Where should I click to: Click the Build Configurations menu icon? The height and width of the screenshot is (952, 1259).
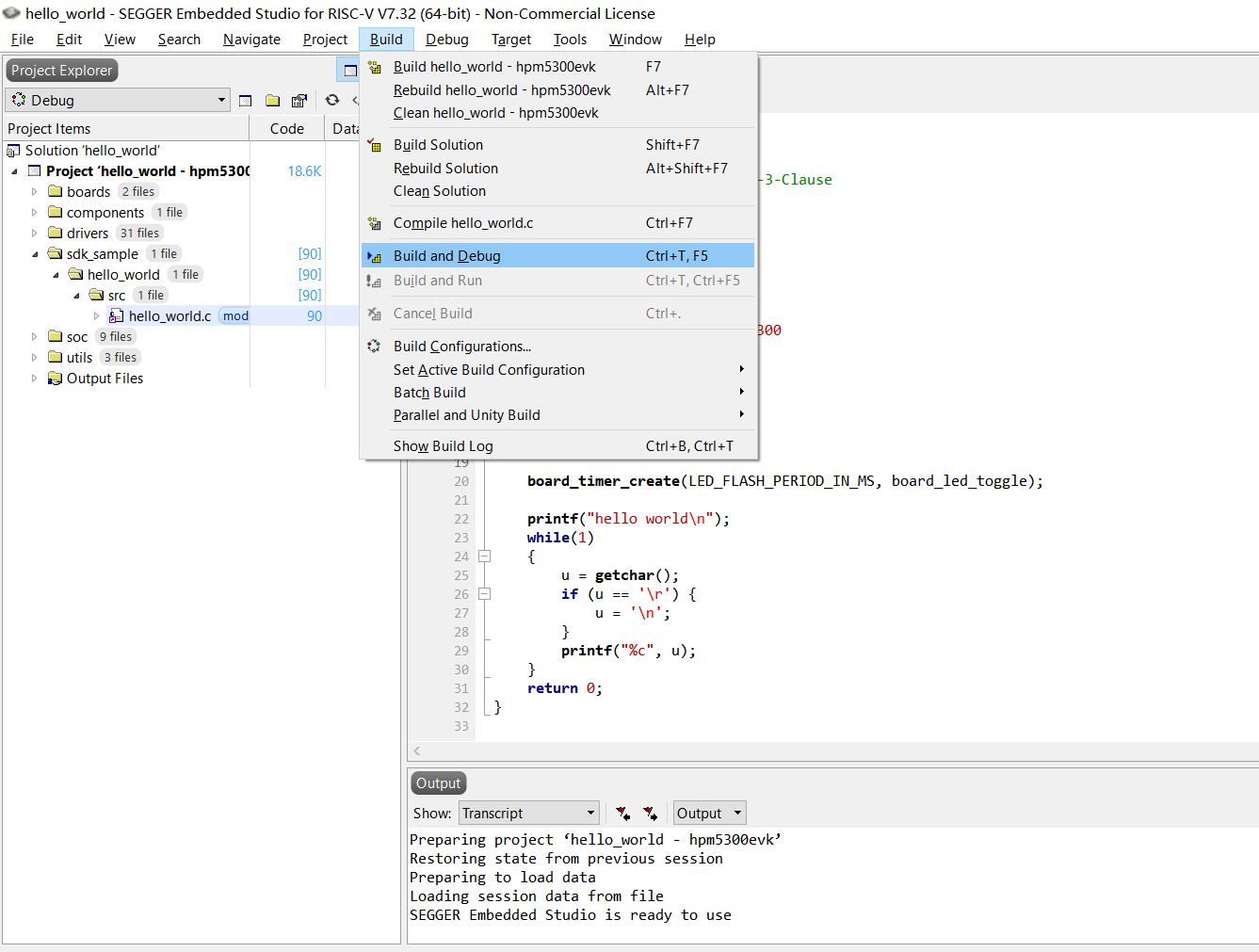[x=375, y=347]
